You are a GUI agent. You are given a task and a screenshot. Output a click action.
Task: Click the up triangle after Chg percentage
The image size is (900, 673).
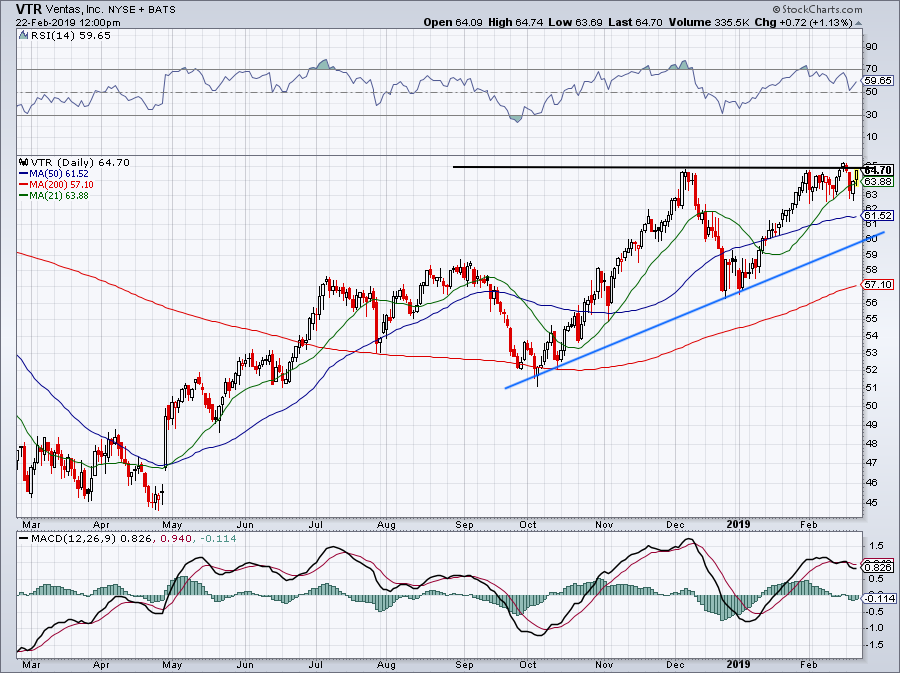858,23
